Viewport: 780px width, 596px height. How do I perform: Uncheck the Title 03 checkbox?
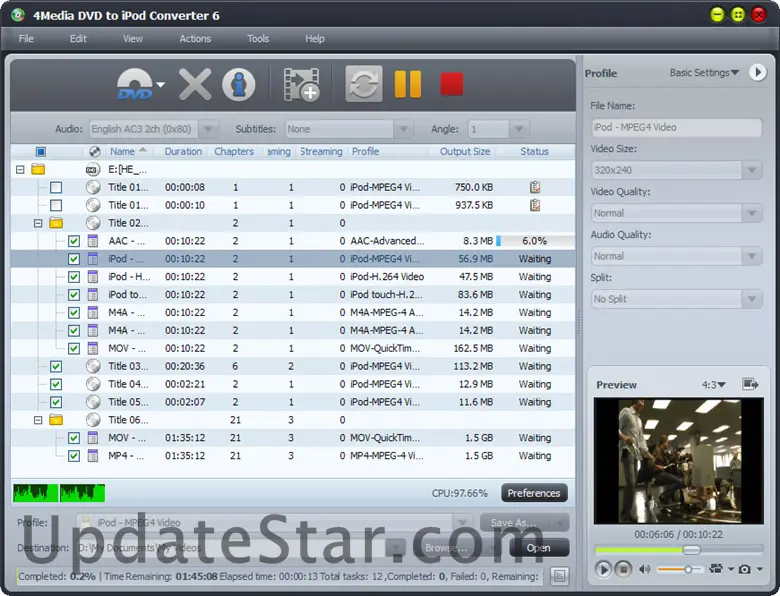56,367
